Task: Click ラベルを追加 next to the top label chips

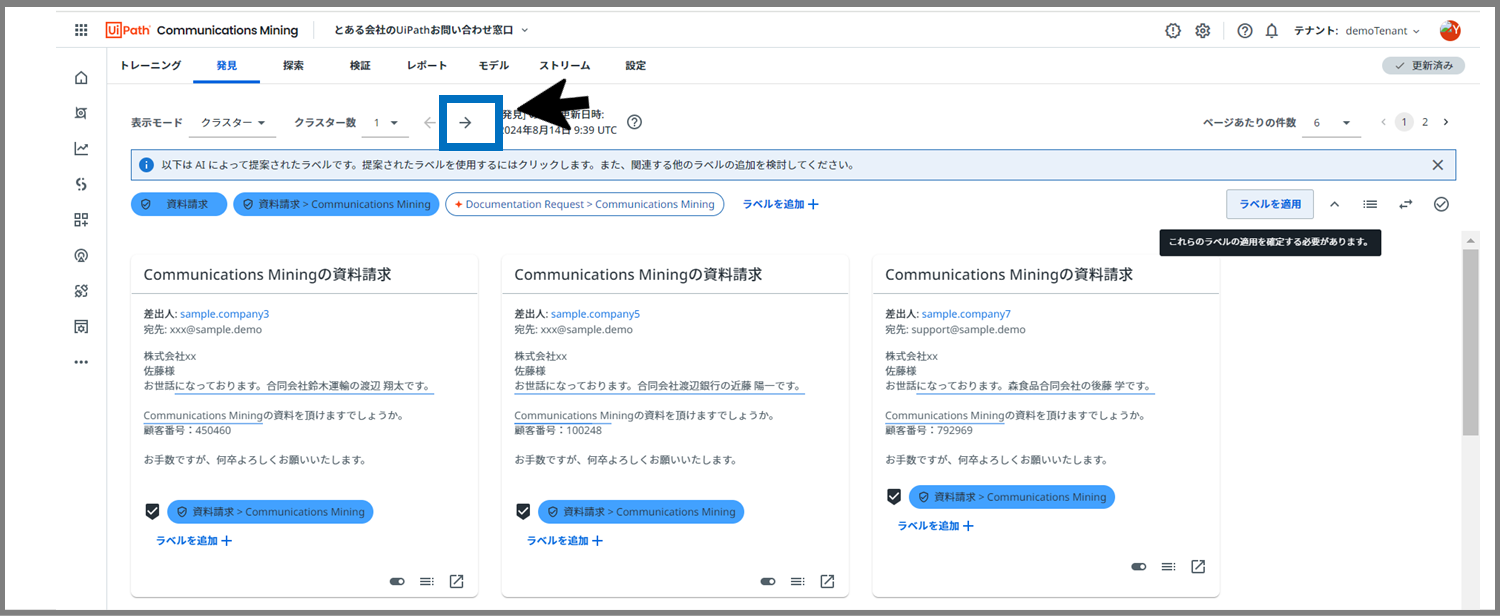Action: [780, 204]
